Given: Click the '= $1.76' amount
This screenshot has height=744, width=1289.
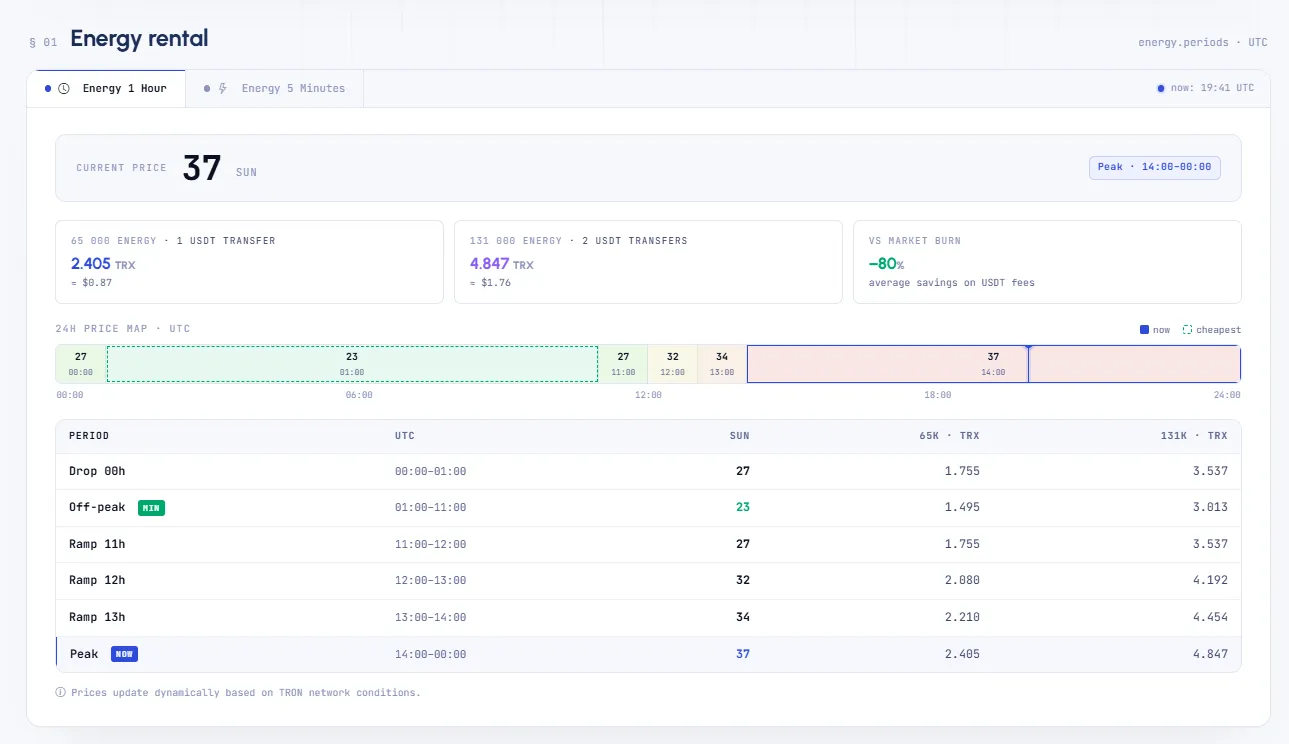Looking at the screenshot, I should click(490, 283).
